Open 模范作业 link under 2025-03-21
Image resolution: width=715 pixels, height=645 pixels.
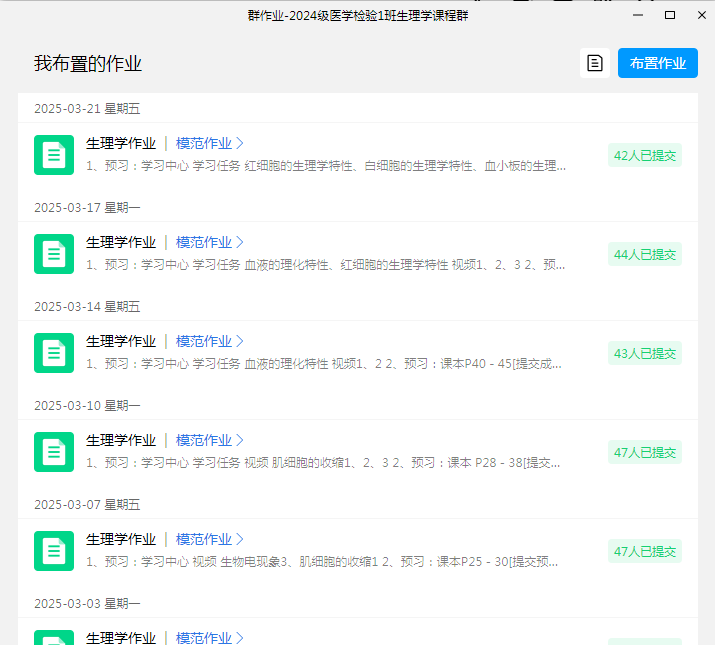(204, 143)
